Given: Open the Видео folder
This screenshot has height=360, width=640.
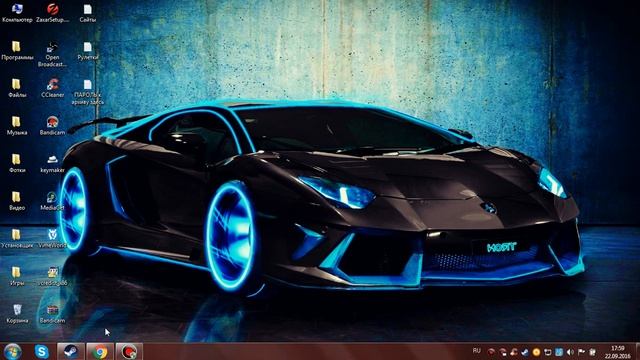Looking at the screenshot, I should [x=17, y=201].
